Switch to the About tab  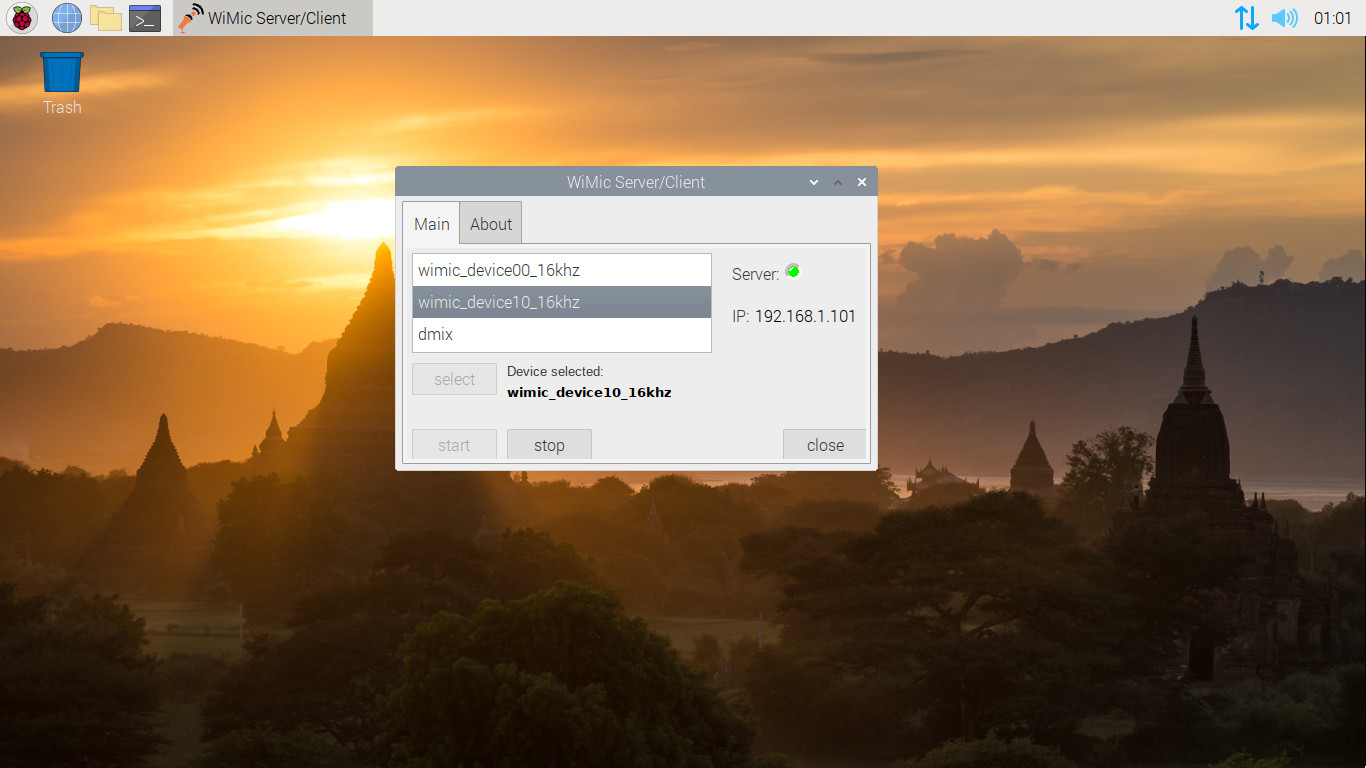coord(491,224)
